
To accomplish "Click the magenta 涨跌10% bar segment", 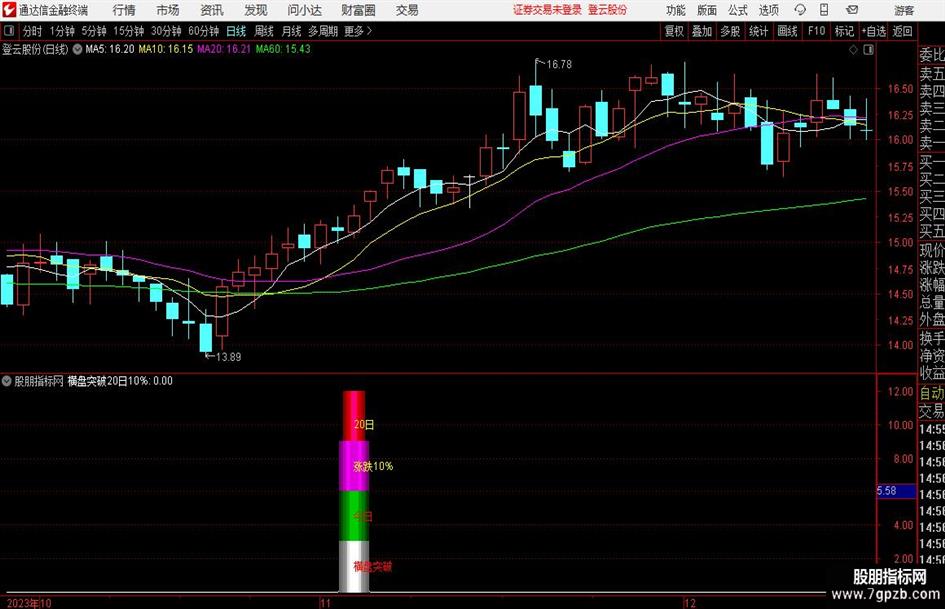I will [x=354, y=465].
